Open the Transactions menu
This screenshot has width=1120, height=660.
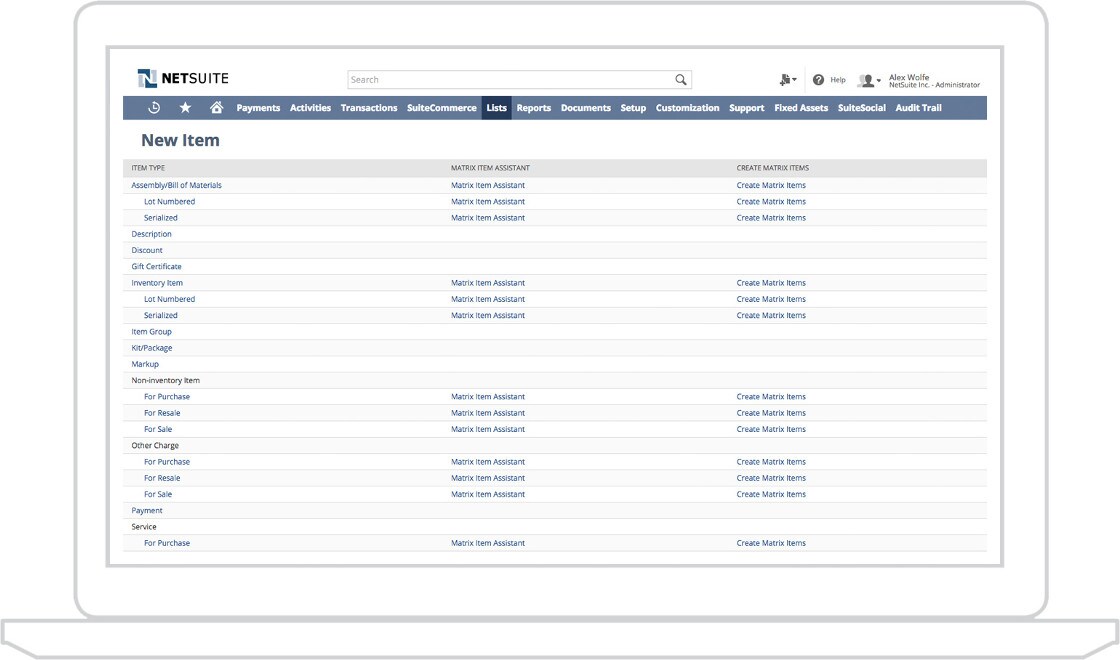(369, 108)
